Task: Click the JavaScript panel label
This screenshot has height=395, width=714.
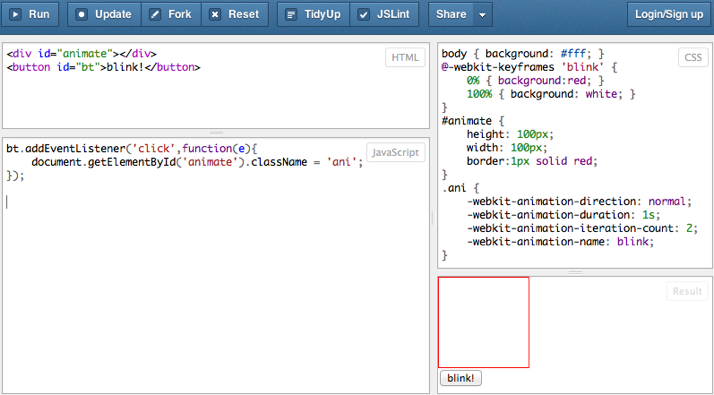Action: [x=395, y=153]
